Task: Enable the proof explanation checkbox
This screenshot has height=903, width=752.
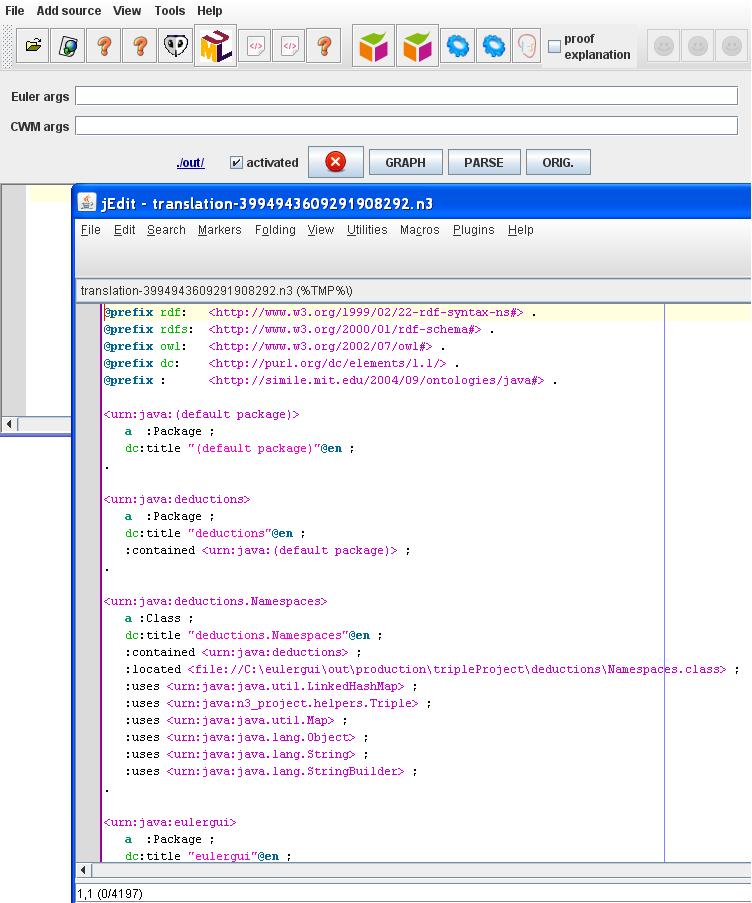Action: [554, 46]
